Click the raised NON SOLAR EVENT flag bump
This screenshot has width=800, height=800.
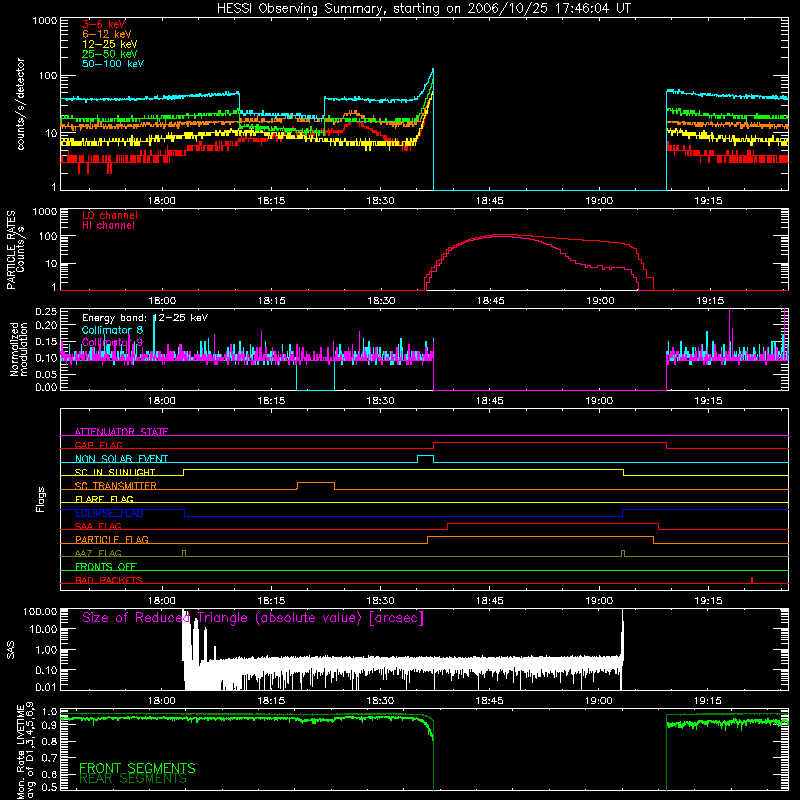click(x=426, y=456)
